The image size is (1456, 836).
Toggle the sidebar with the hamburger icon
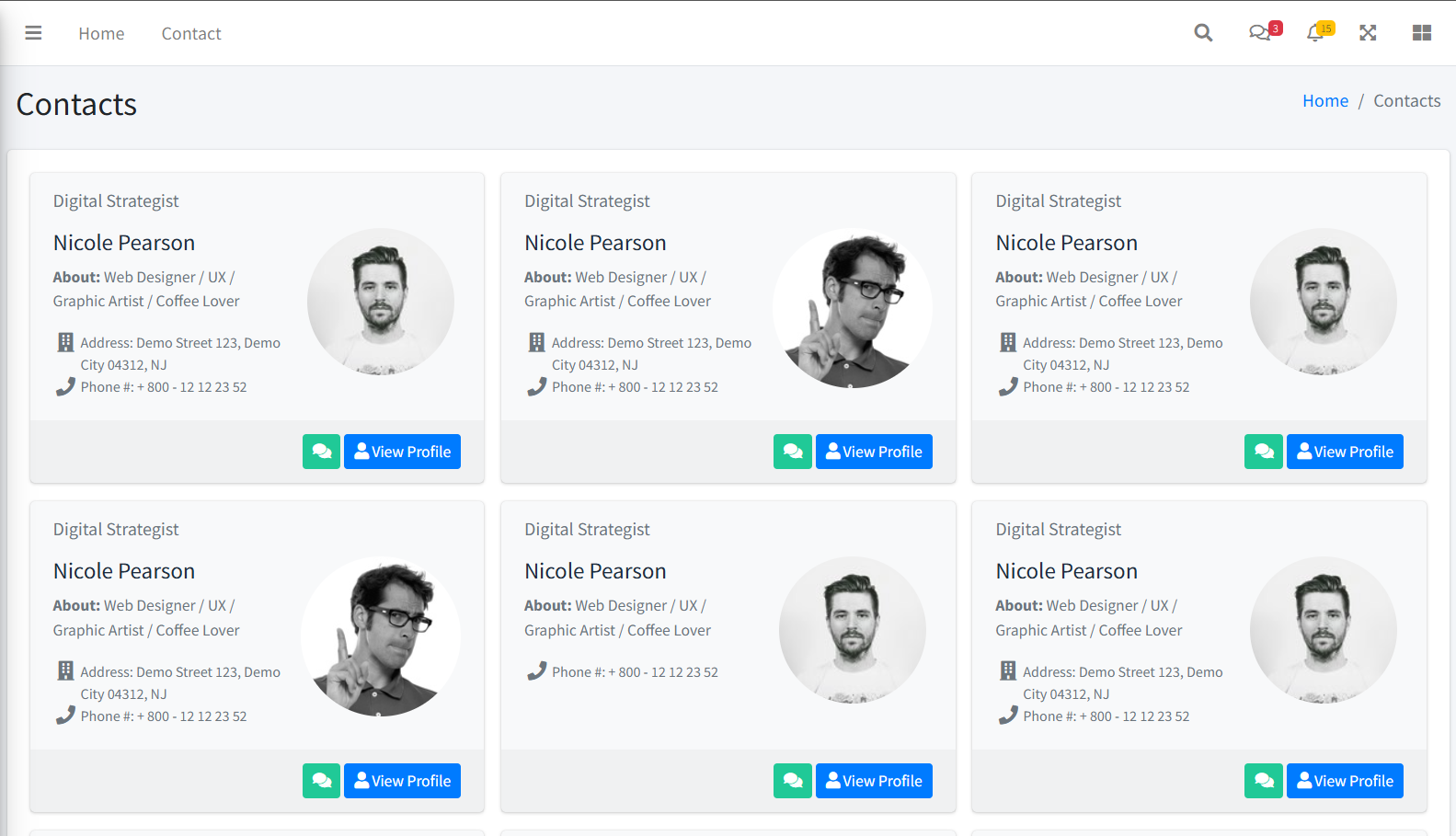33,32
